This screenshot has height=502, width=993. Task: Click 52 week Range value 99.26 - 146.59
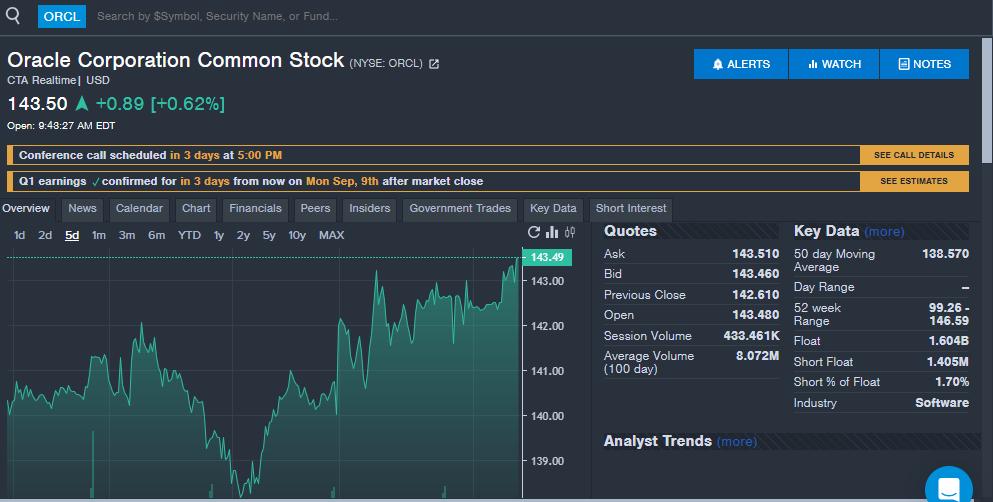click(949, 314)
